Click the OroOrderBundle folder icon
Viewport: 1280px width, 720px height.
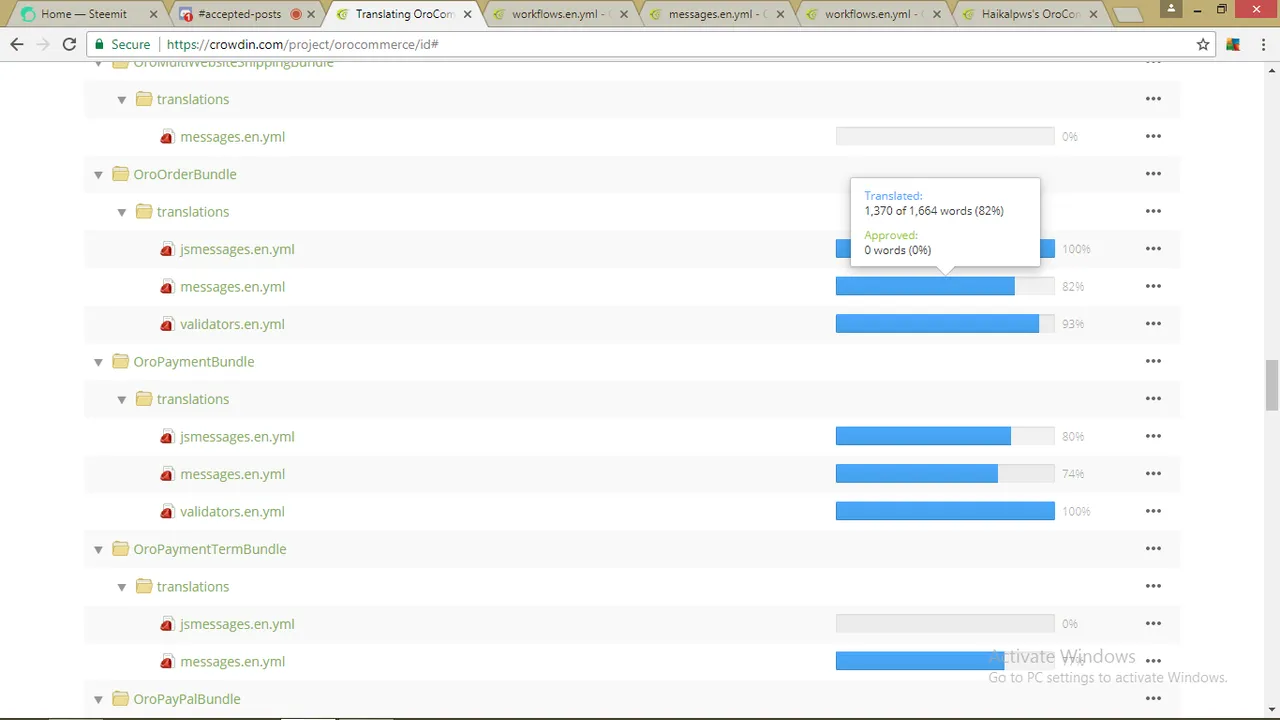coord(120,174)
